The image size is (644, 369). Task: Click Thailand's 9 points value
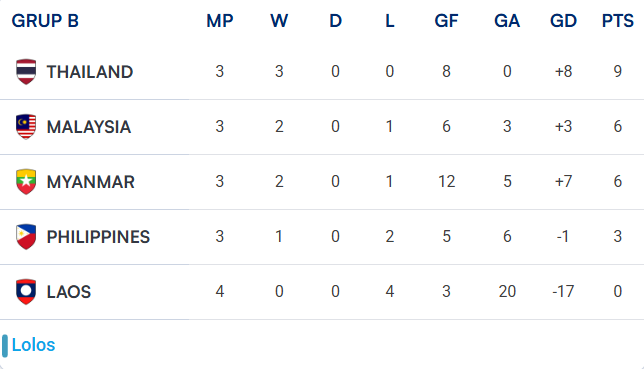coord(618,71)
